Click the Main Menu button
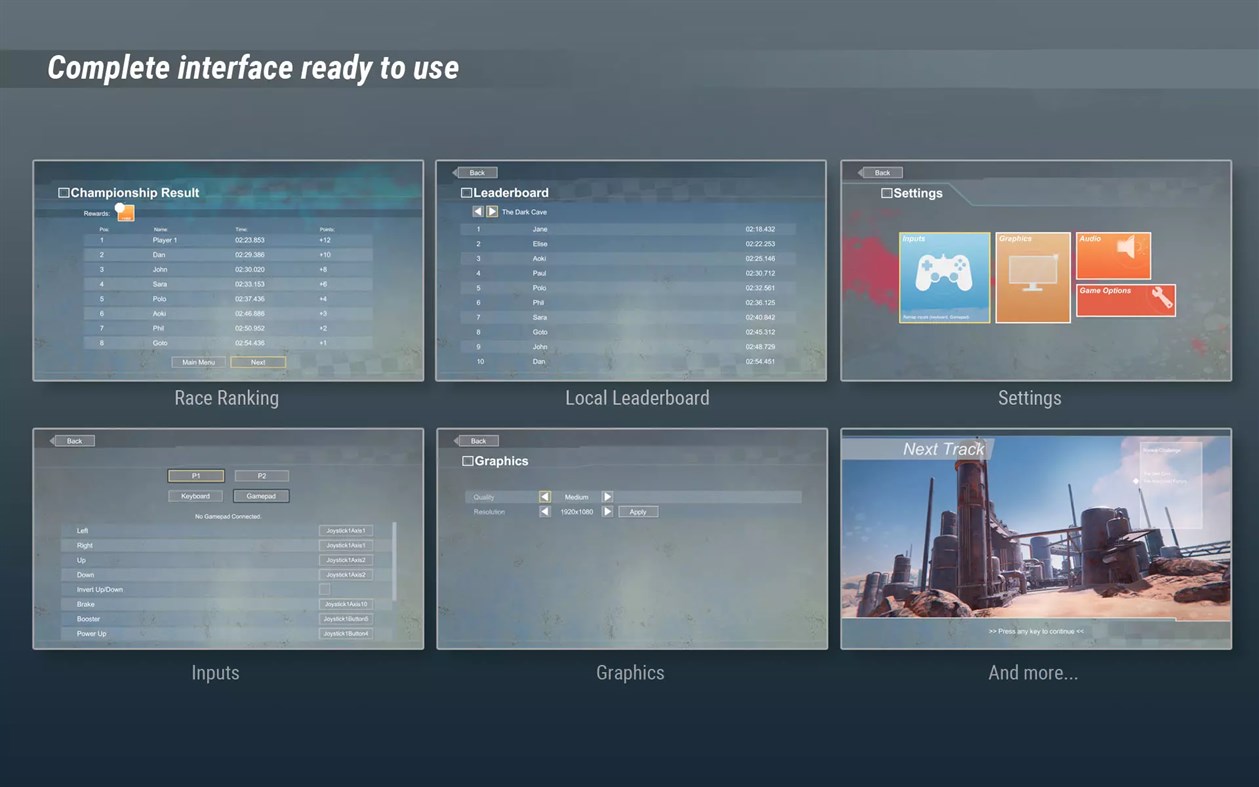 [198, 362]
